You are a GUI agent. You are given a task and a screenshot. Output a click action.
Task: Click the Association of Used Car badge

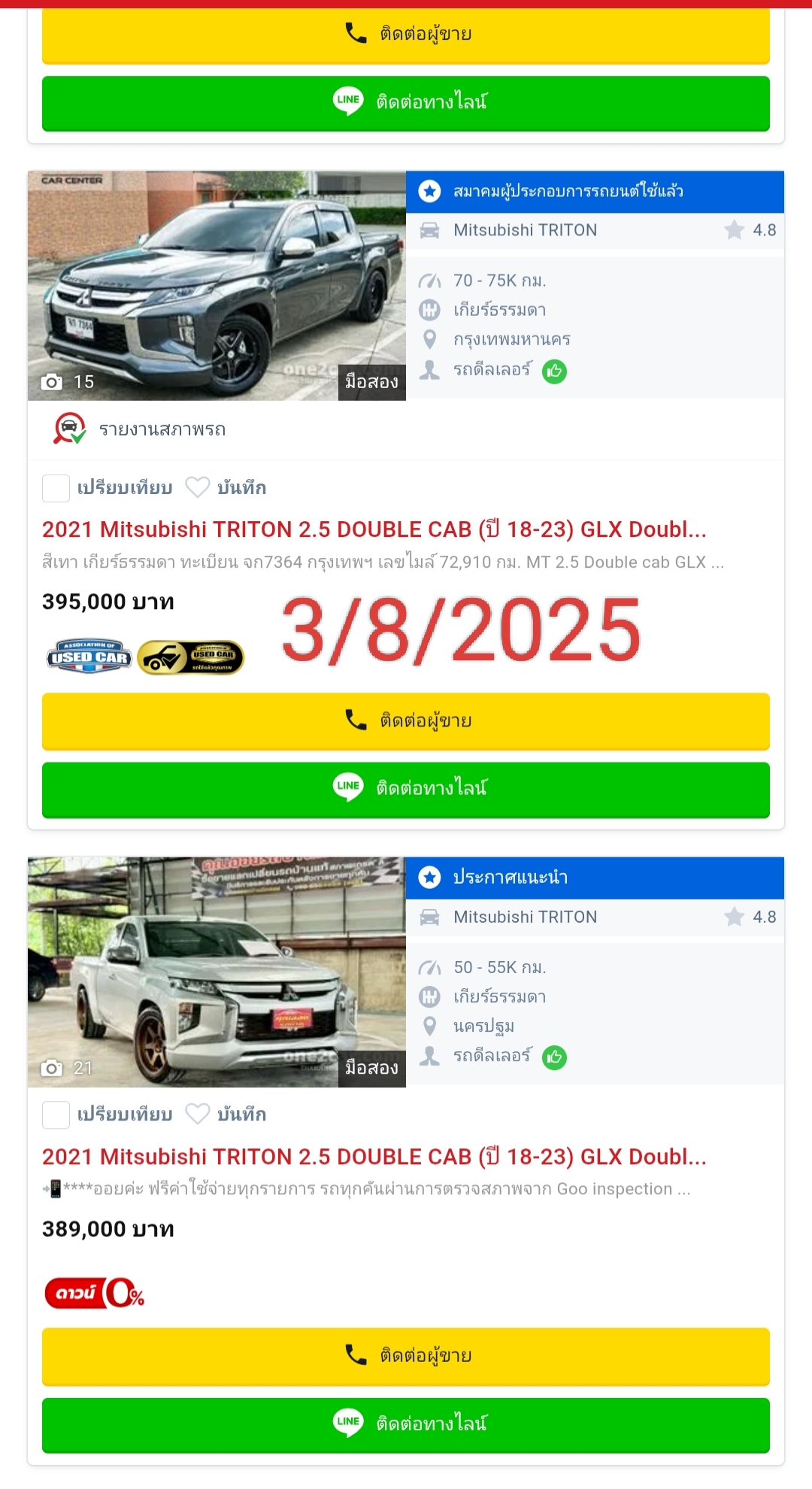click(89, 657)
